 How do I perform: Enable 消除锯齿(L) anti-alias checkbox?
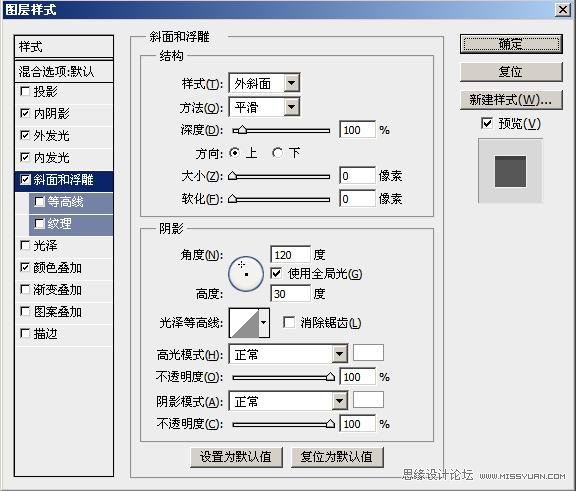[x=289, y=322]
